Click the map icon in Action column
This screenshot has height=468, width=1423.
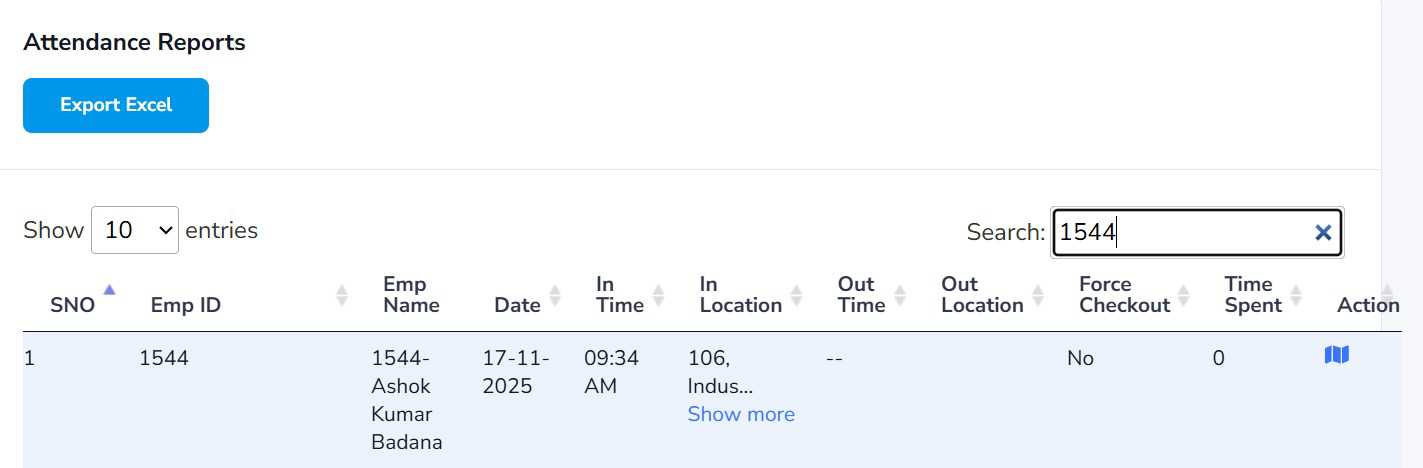[x=1336, y=355]
